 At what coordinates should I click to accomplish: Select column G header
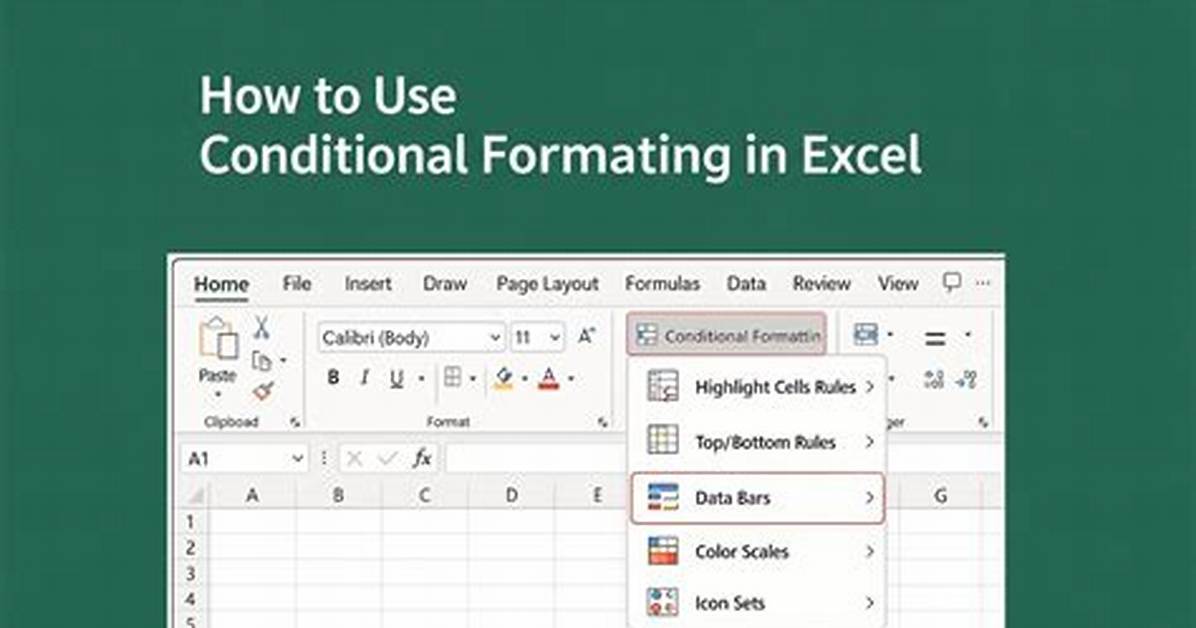pos(940,496)
